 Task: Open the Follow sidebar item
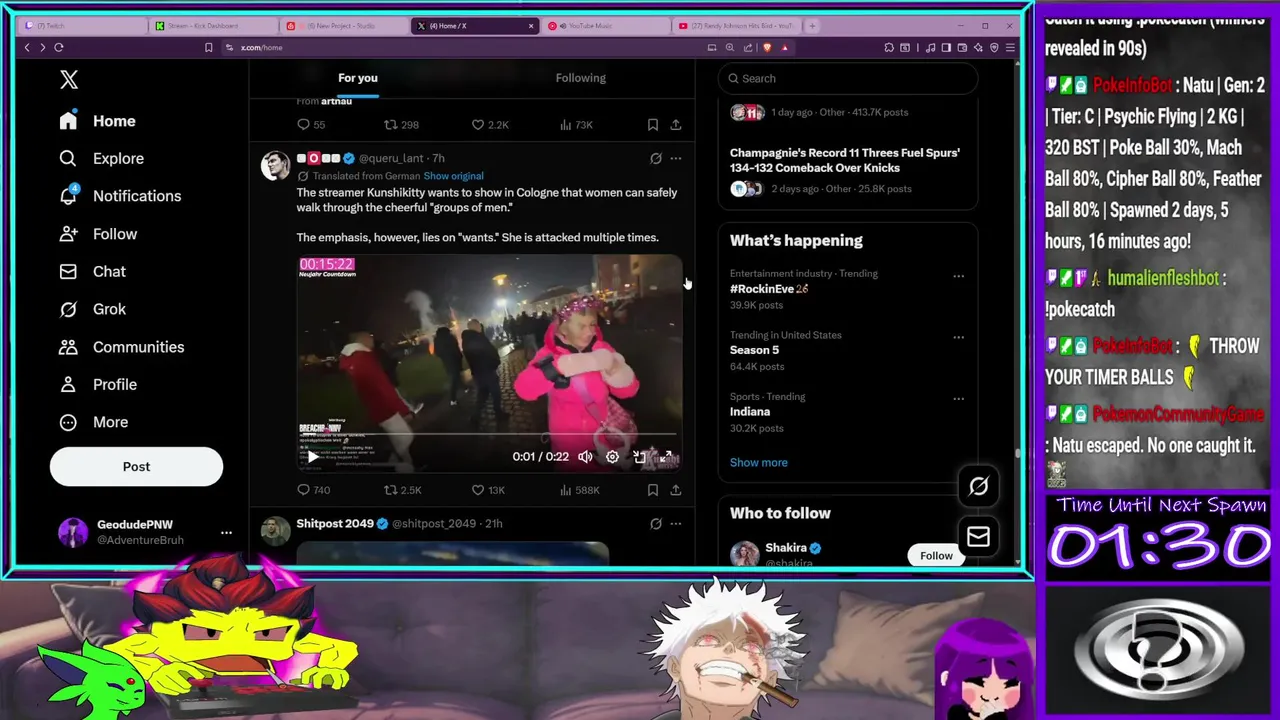[97, 234]
